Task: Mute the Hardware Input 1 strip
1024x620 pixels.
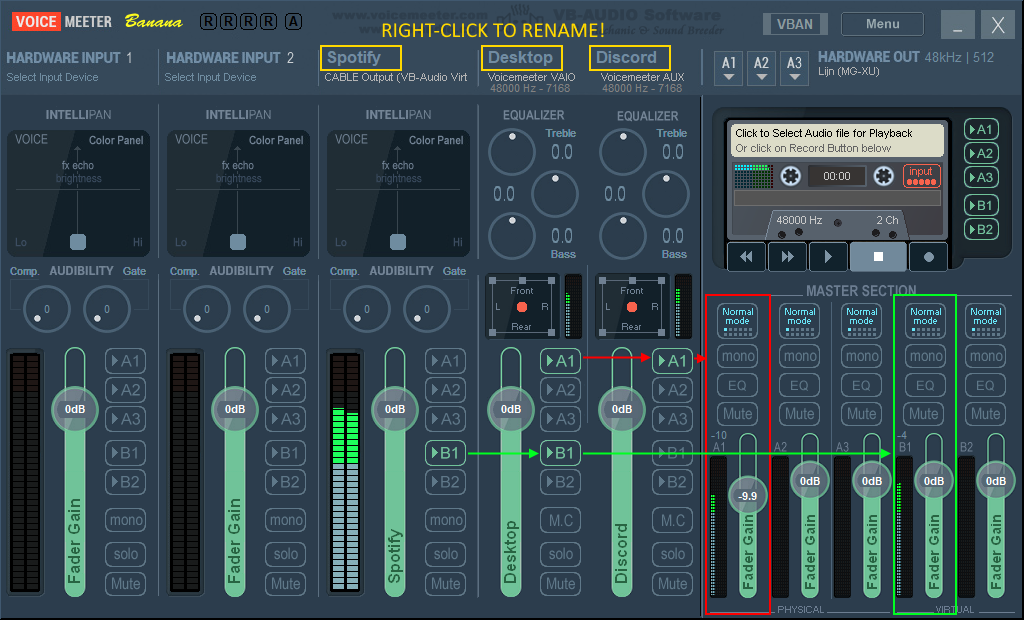Action: 125,583
